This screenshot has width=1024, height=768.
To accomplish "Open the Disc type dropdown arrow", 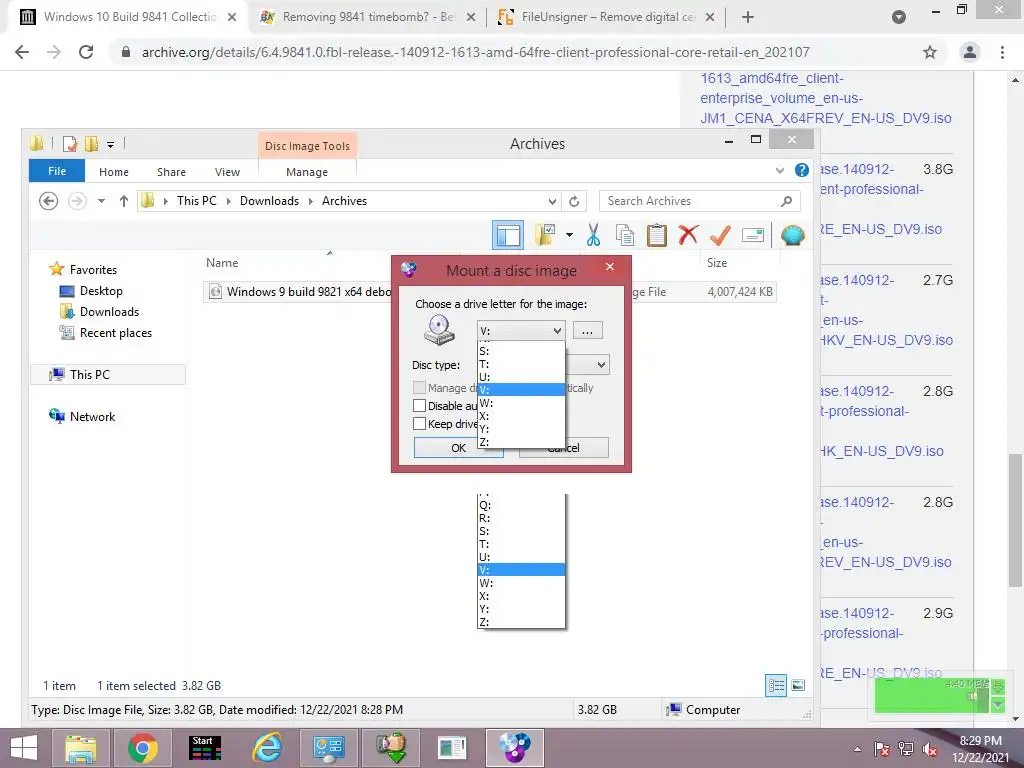I will [x=601, y=364].
